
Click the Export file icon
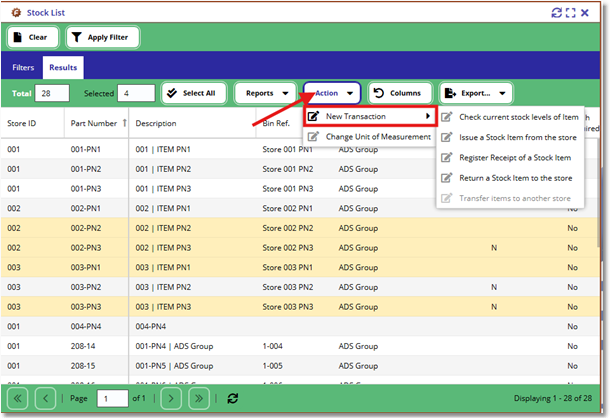point(450,93)
